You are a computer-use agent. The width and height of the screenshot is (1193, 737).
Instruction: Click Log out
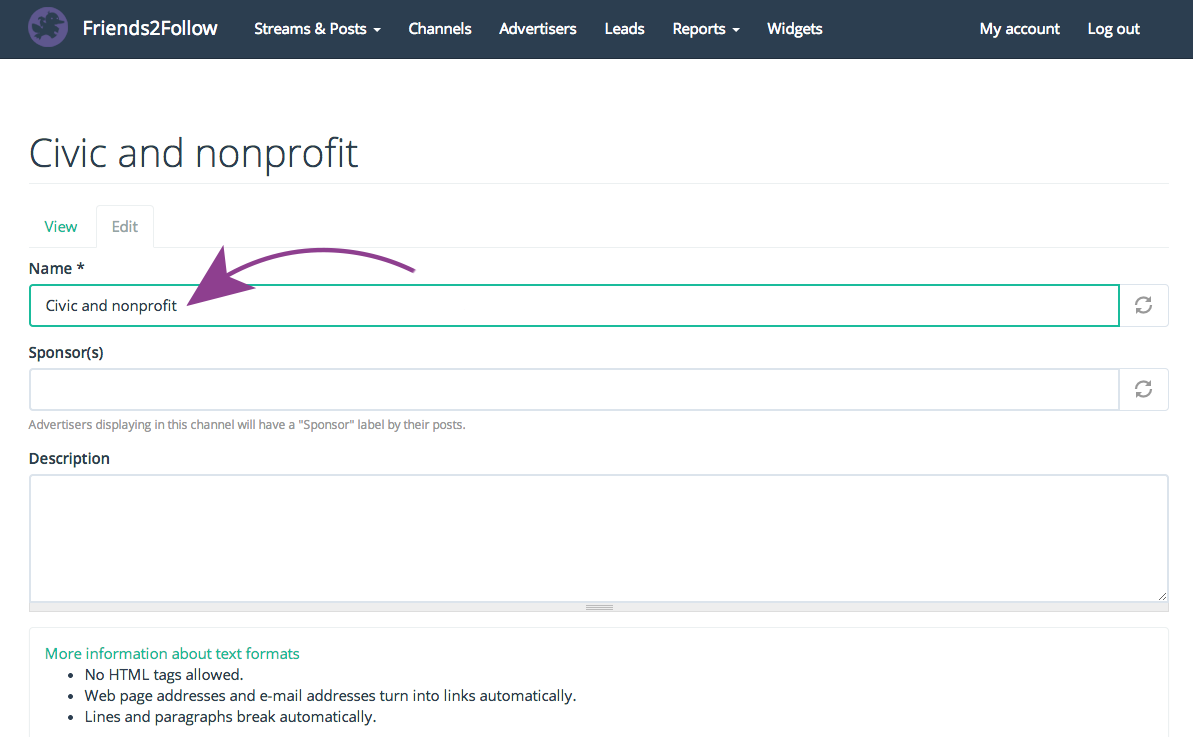point(1113,29)
